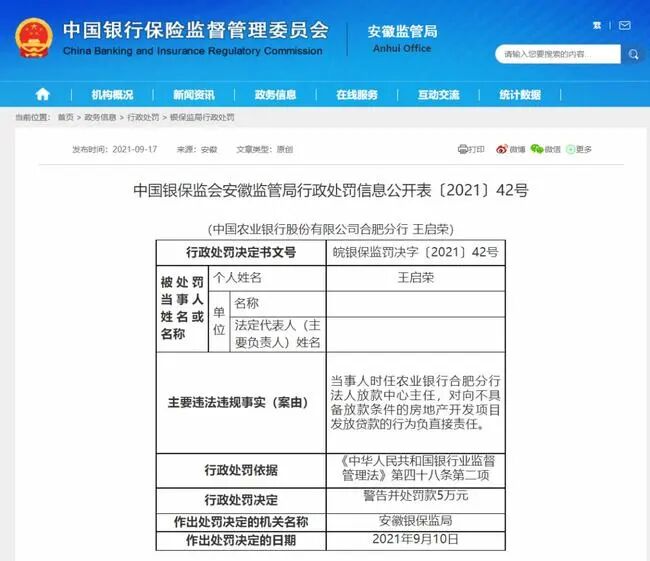
Task: Click the 安徽银保监局 cell
Action: [x=416, y=522]
